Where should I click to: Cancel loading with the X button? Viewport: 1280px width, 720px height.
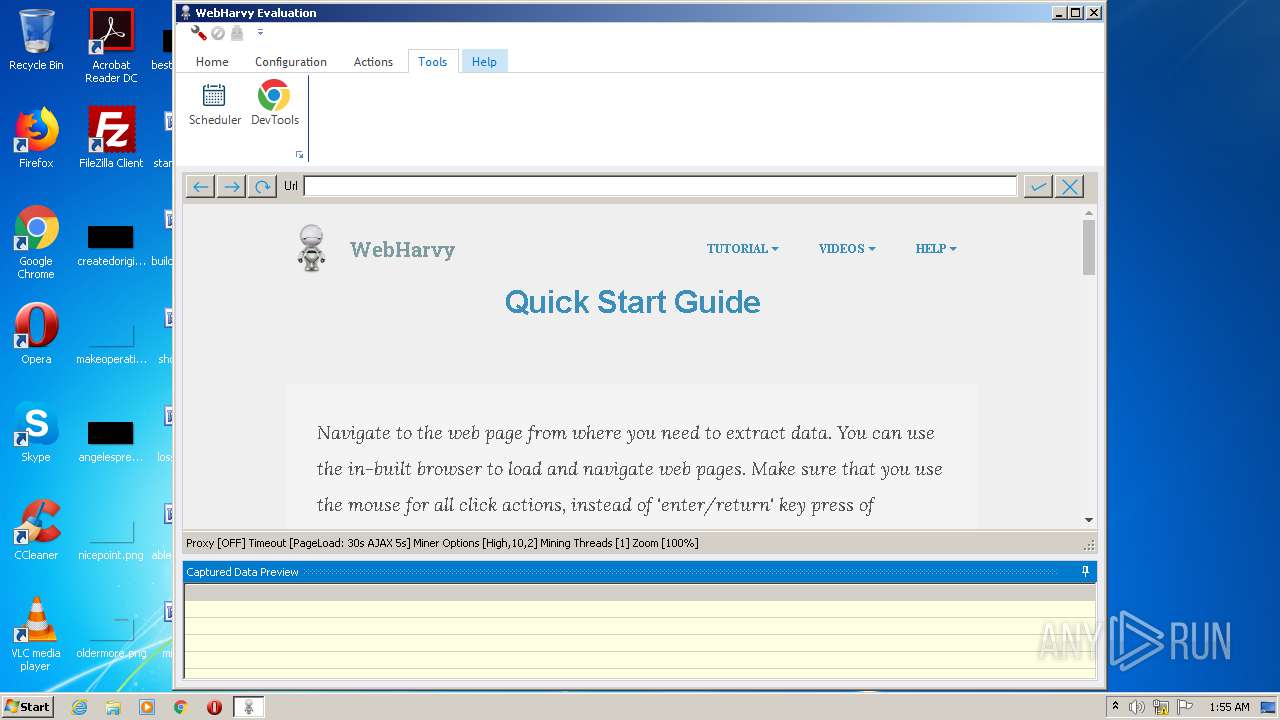pyautogui.click(x=1069, y=186)
